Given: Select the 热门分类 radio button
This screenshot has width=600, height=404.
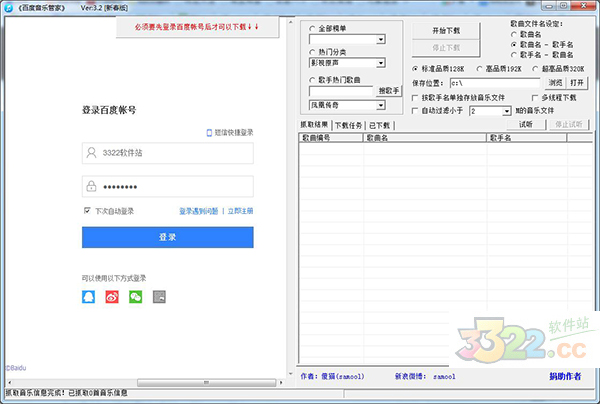Looking at the screenshot, I should click(312, 52).
